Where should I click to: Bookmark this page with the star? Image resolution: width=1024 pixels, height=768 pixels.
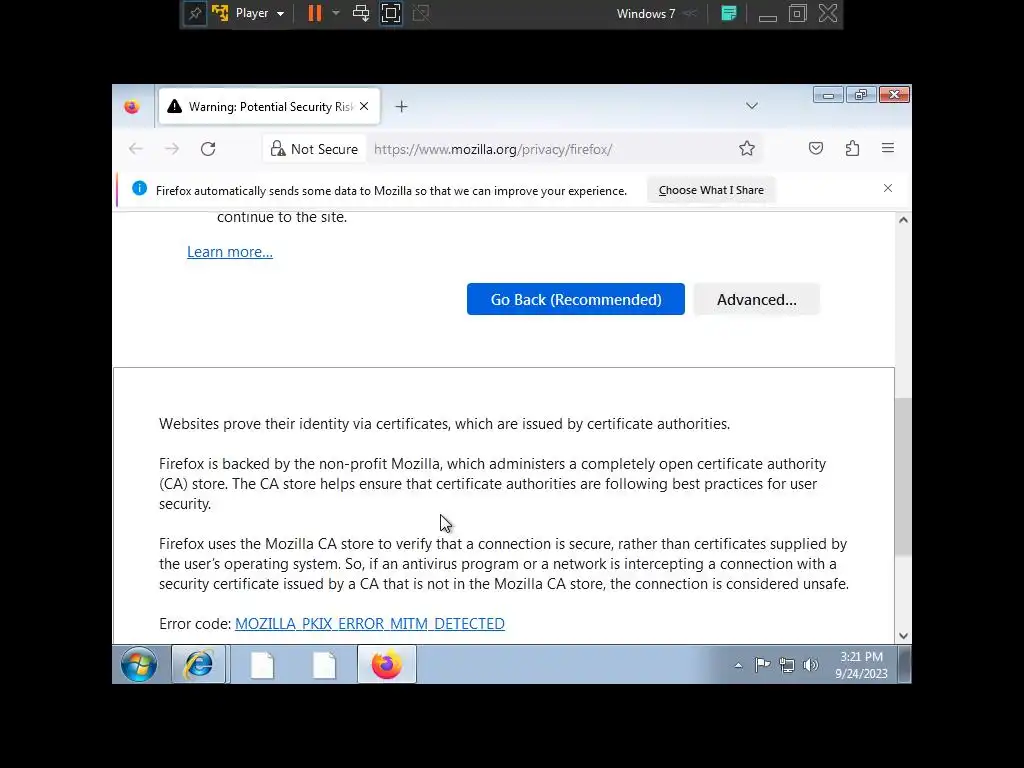click(x=747, y=149)
